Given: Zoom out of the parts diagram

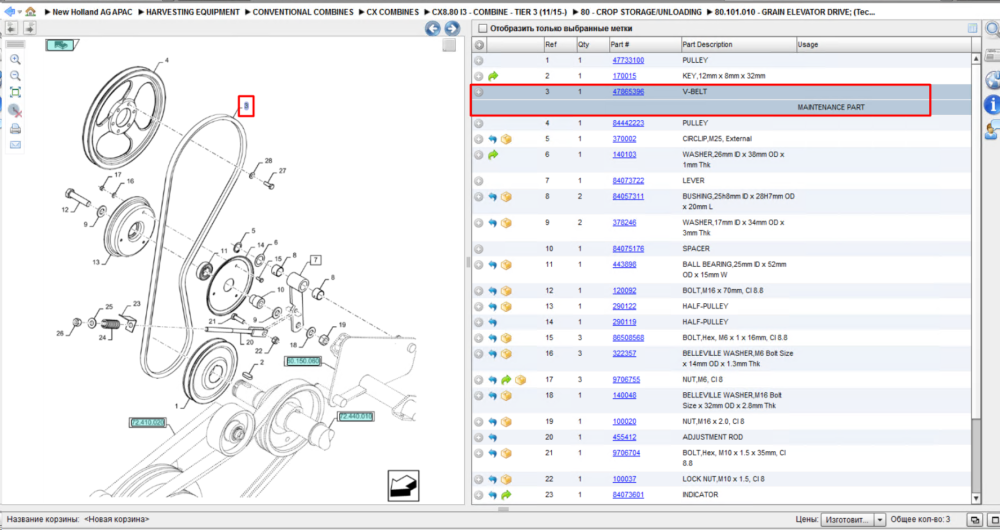Looking at the screenshot, I should click(x=15, y=75).
